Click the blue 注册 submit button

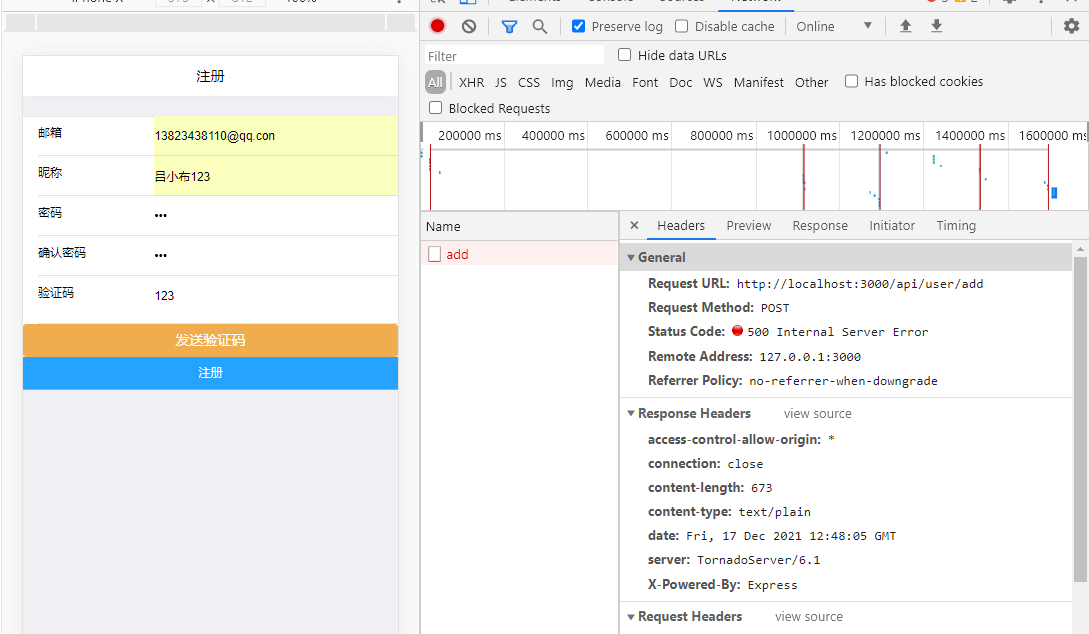(x=210, y=373)
